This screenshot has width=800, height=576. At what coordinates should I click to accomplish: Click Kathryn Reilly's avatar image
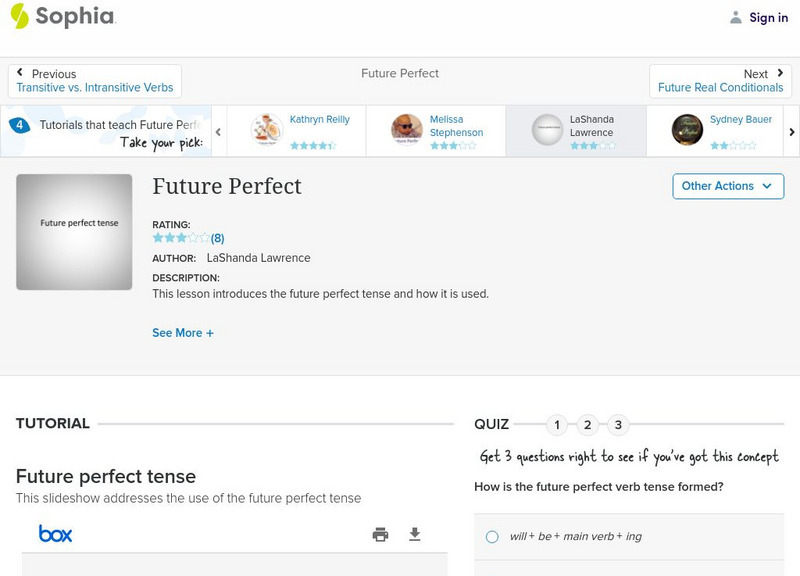click(267, 130)
